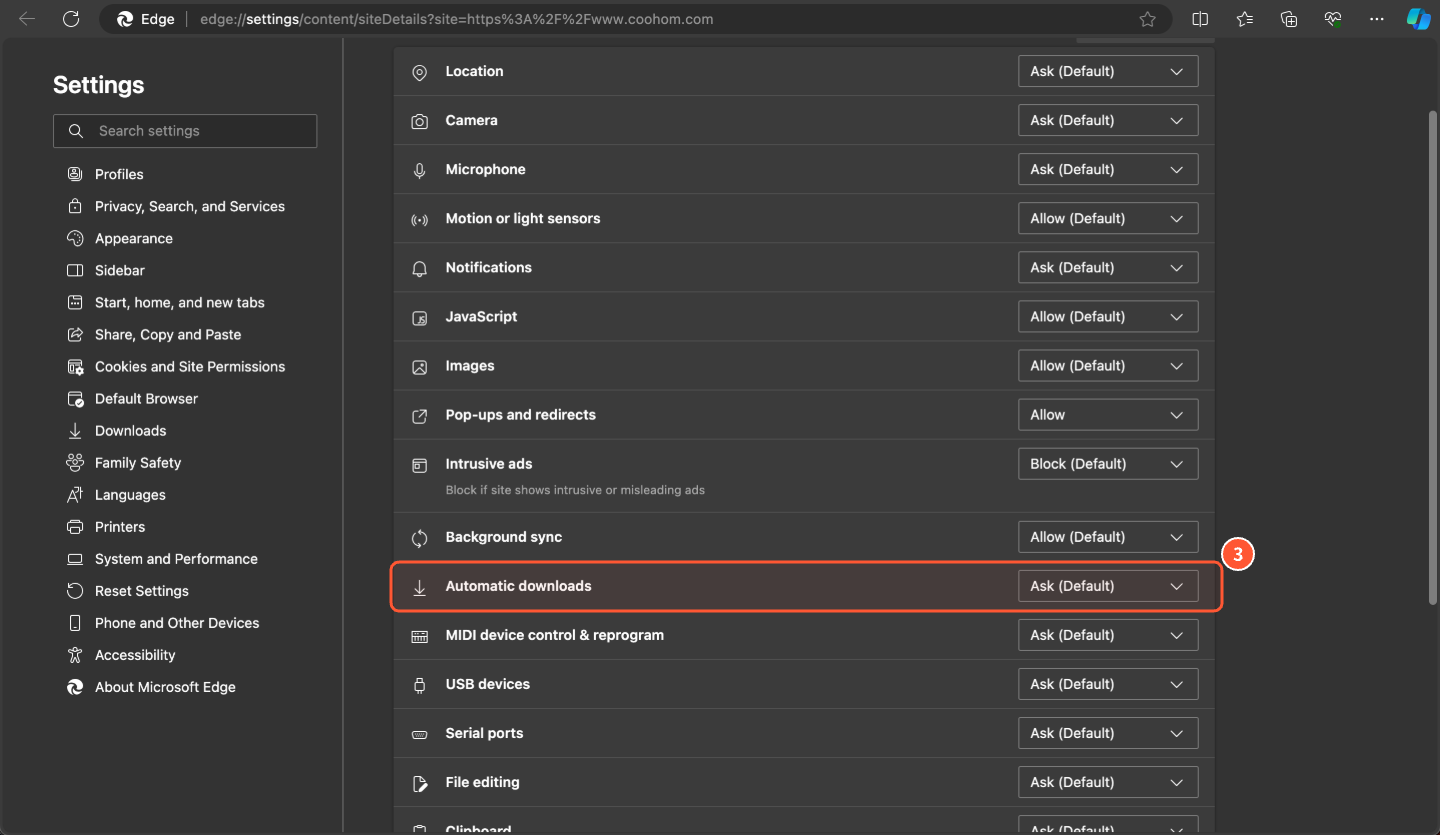The height and width of the screenshot is (835, 1446).
Task: Launch Copilot from the toolbar
Action: click(x=1418, y=19)
